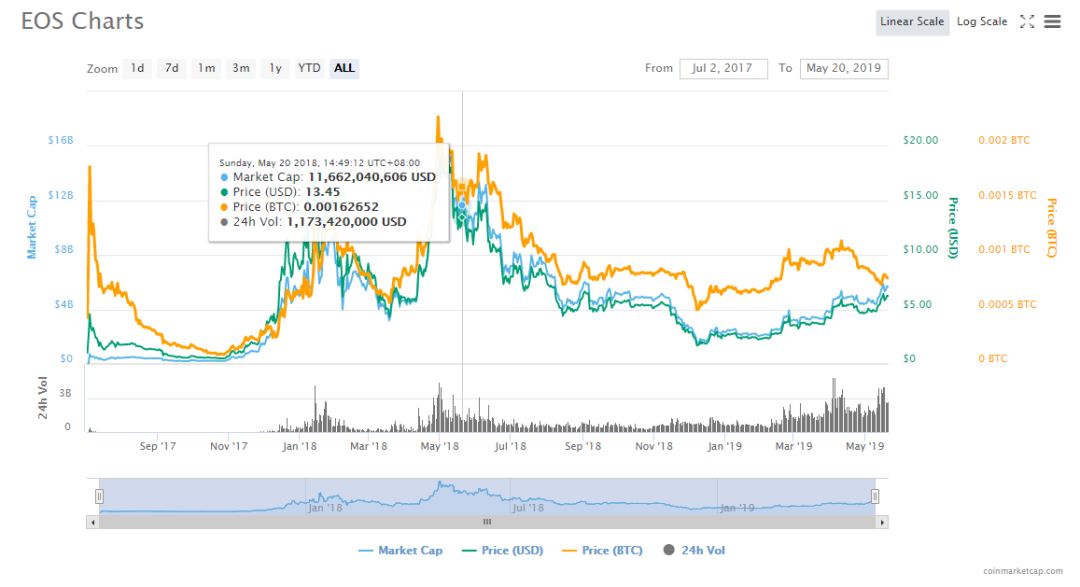Set zoom range to YTD
The height and width of the screenshot is (587, 1080).
309,68
